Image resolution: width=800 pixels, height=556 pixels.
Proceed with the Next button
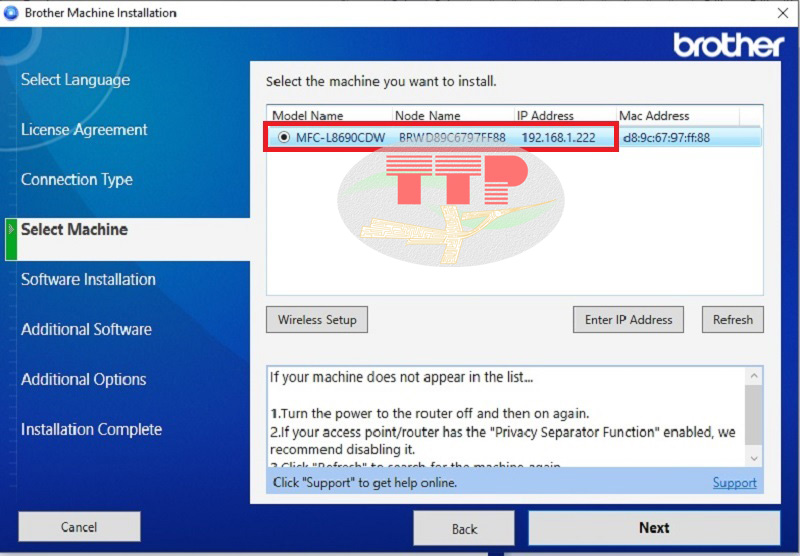pos(654,528)
